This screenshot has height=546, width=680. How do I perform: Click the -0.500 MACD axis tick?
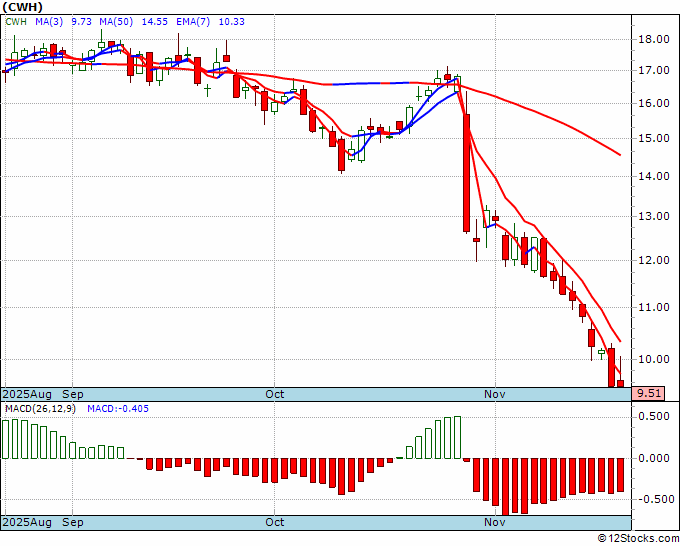(654, 500)
